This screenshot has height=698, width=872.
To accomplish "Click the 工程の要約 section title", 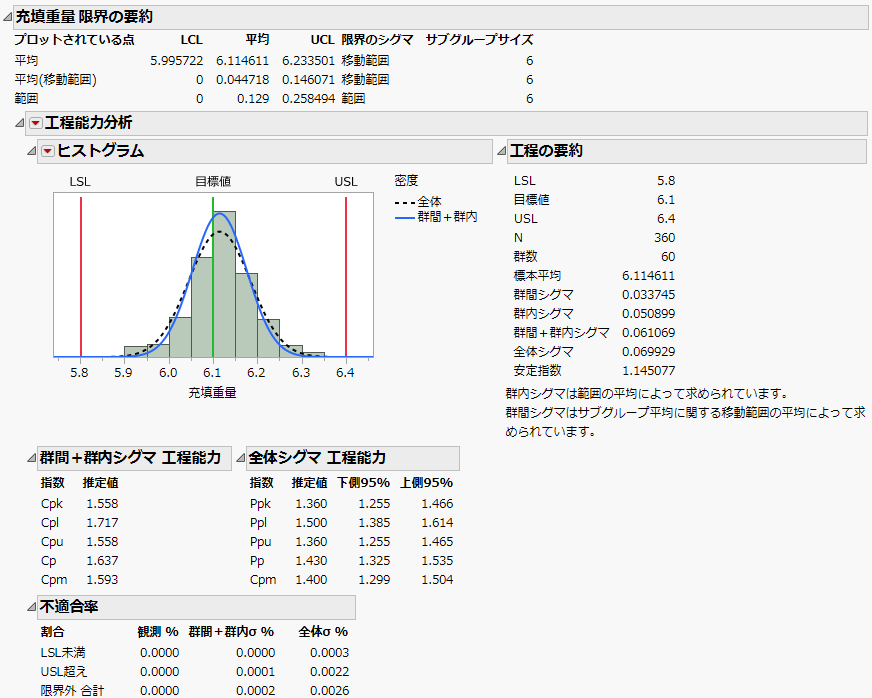I will (x=546, y=151).
